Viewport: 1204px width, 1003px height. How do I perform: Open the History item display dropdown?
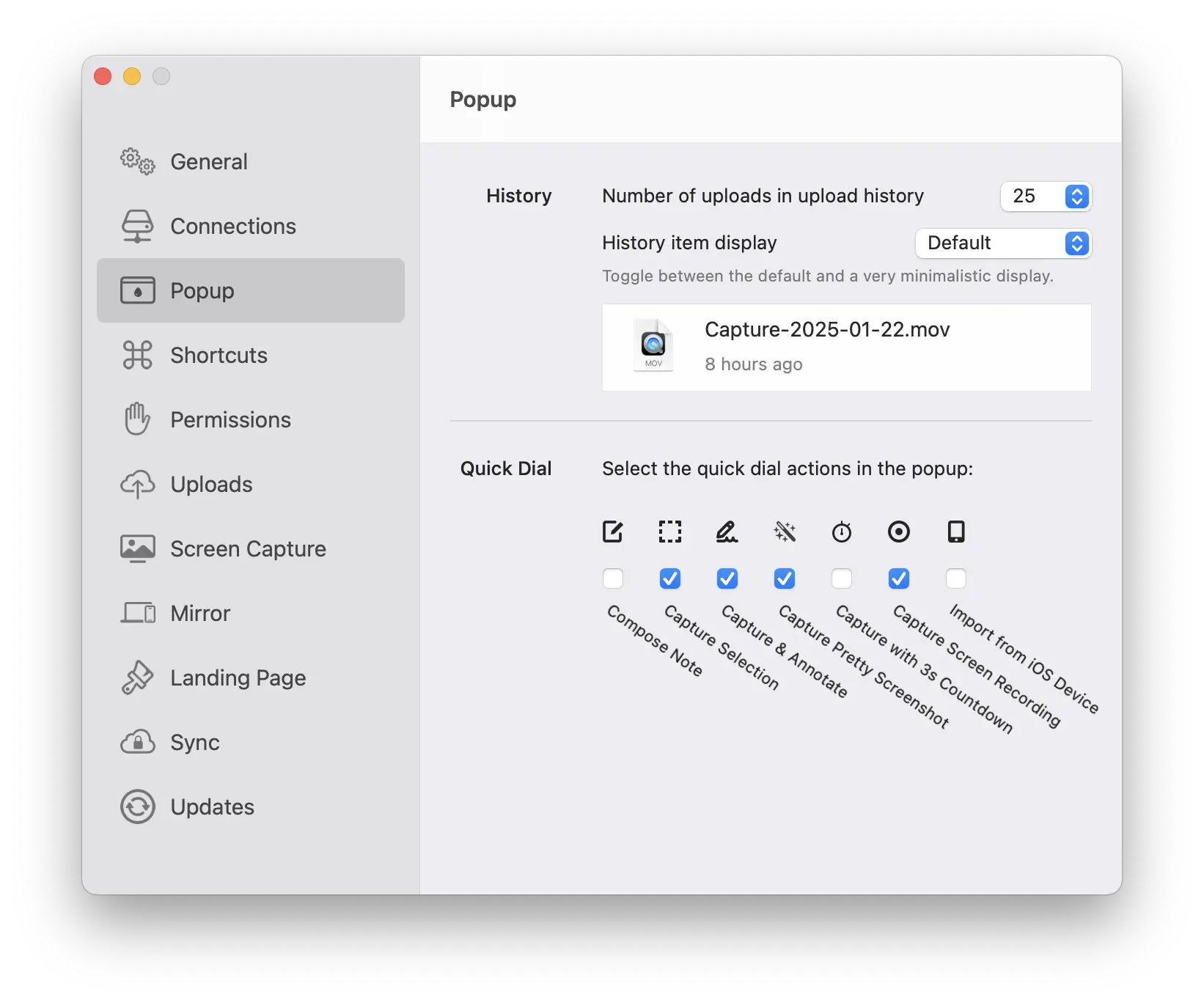pos(1003,243)
